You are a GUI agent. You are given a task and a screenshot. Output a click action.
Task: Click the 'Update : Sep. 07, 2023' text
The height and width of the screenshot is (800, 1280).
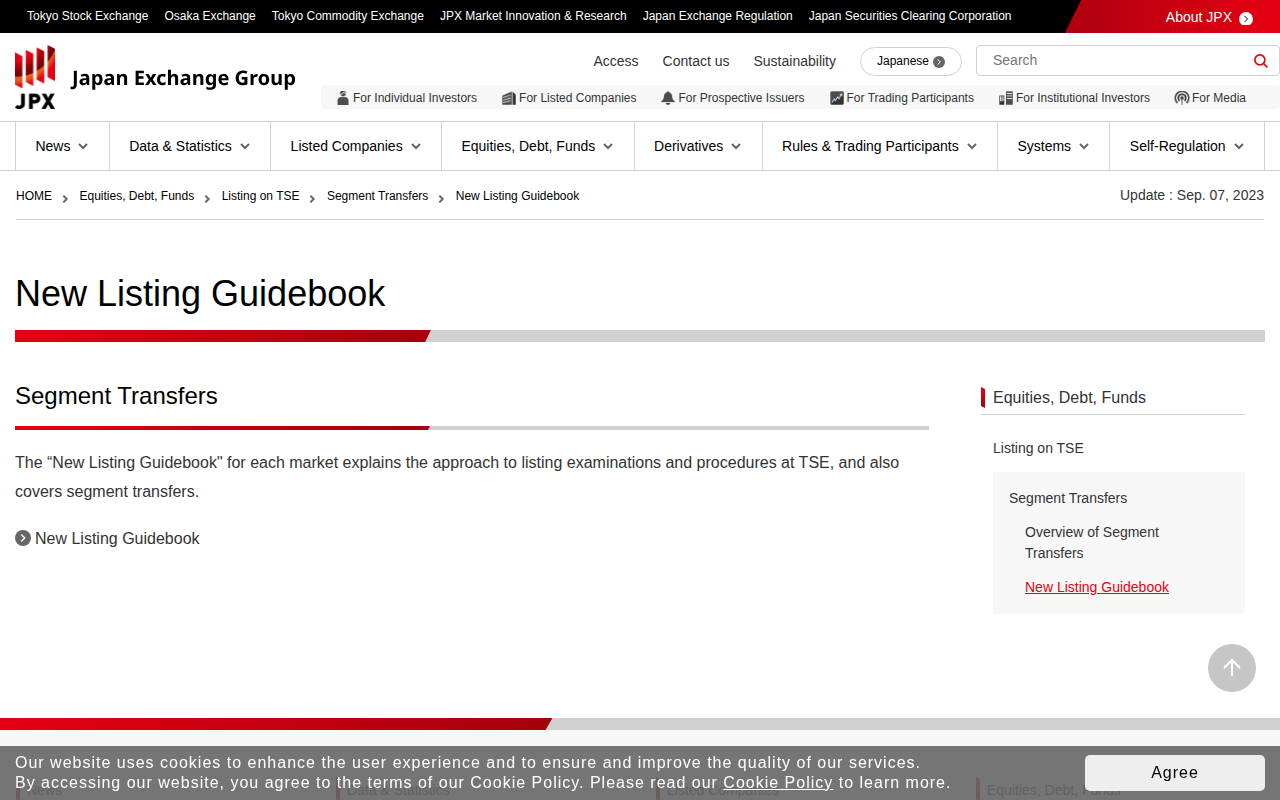[1192, 195]
